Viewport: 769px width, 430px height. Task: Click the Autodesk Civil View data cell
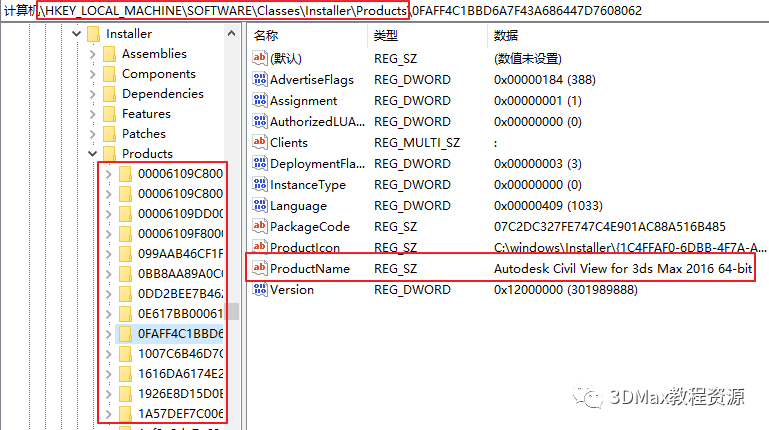coord(623,269)
